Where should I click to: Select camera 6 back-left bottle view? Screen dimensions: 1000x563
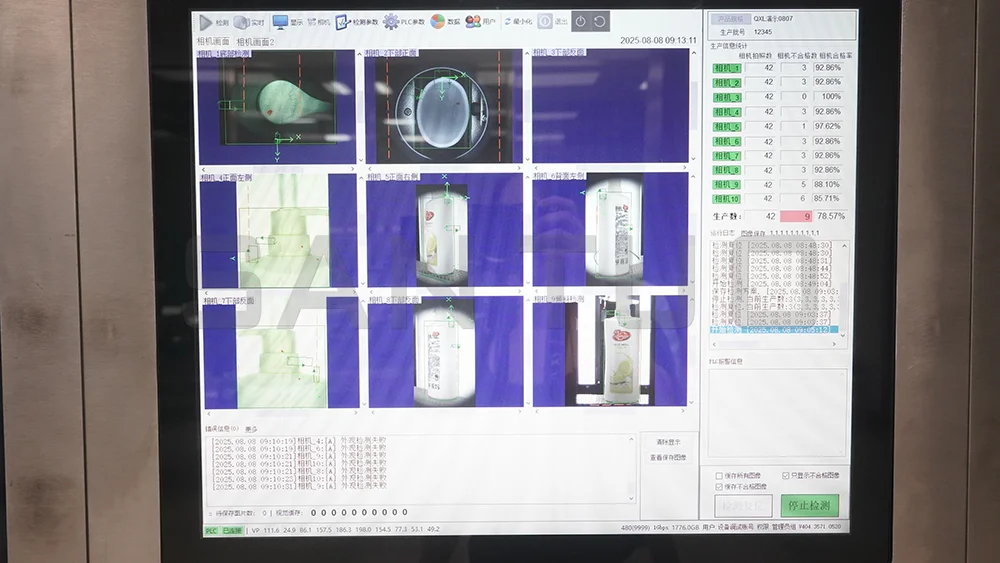(610, 230)
